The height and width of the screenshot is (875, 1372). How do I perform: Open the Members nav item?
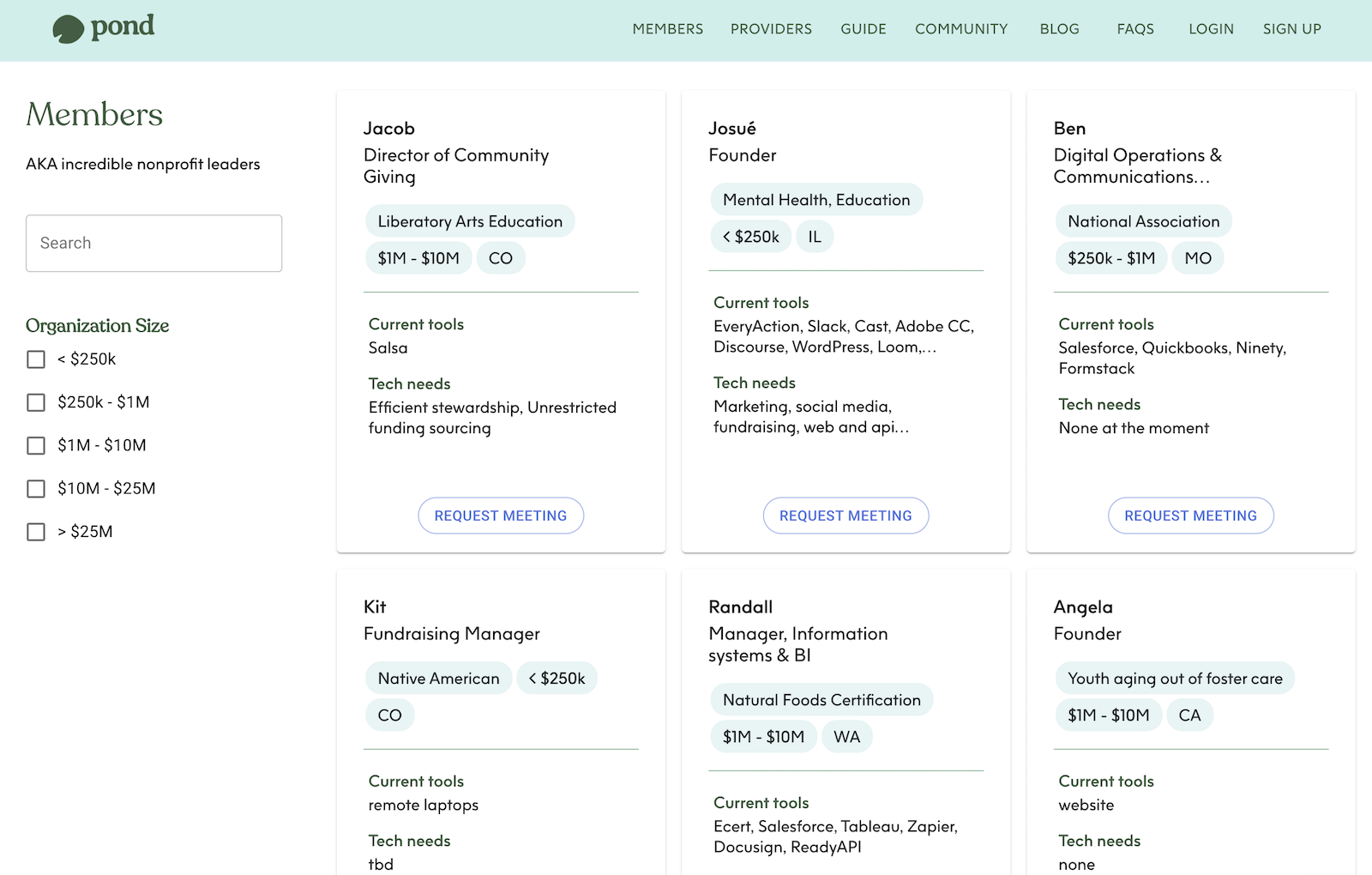(667, 29)
